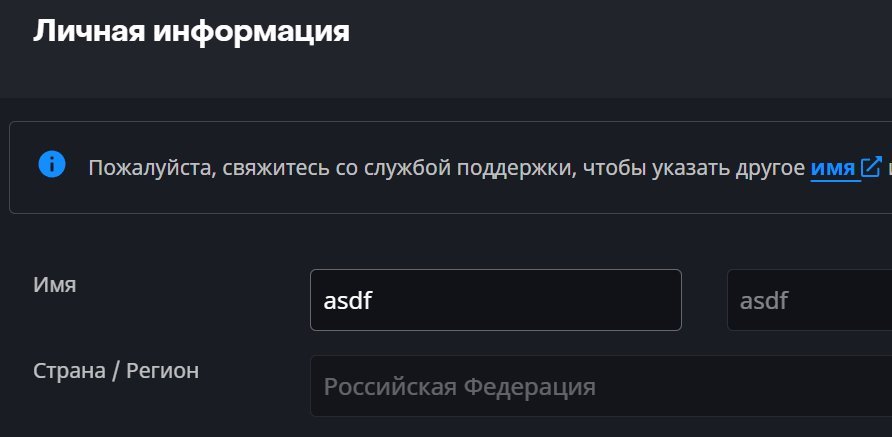Focus the editable "asdf" name input field
Image resolution: width=892 pixels, height=437 pixels.
click(x=495, y=300)
